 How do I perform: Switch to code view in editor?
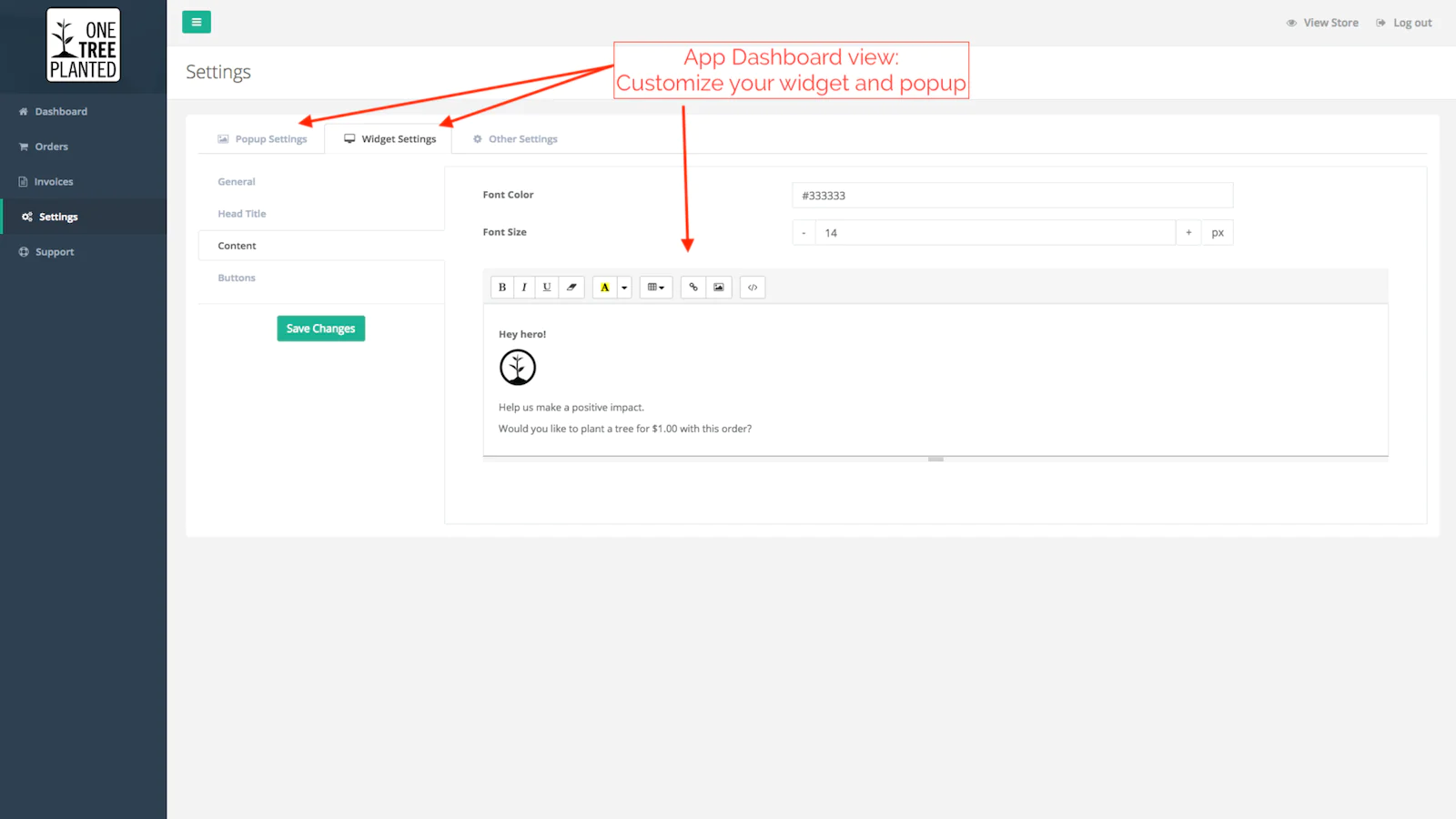point(753,288)
